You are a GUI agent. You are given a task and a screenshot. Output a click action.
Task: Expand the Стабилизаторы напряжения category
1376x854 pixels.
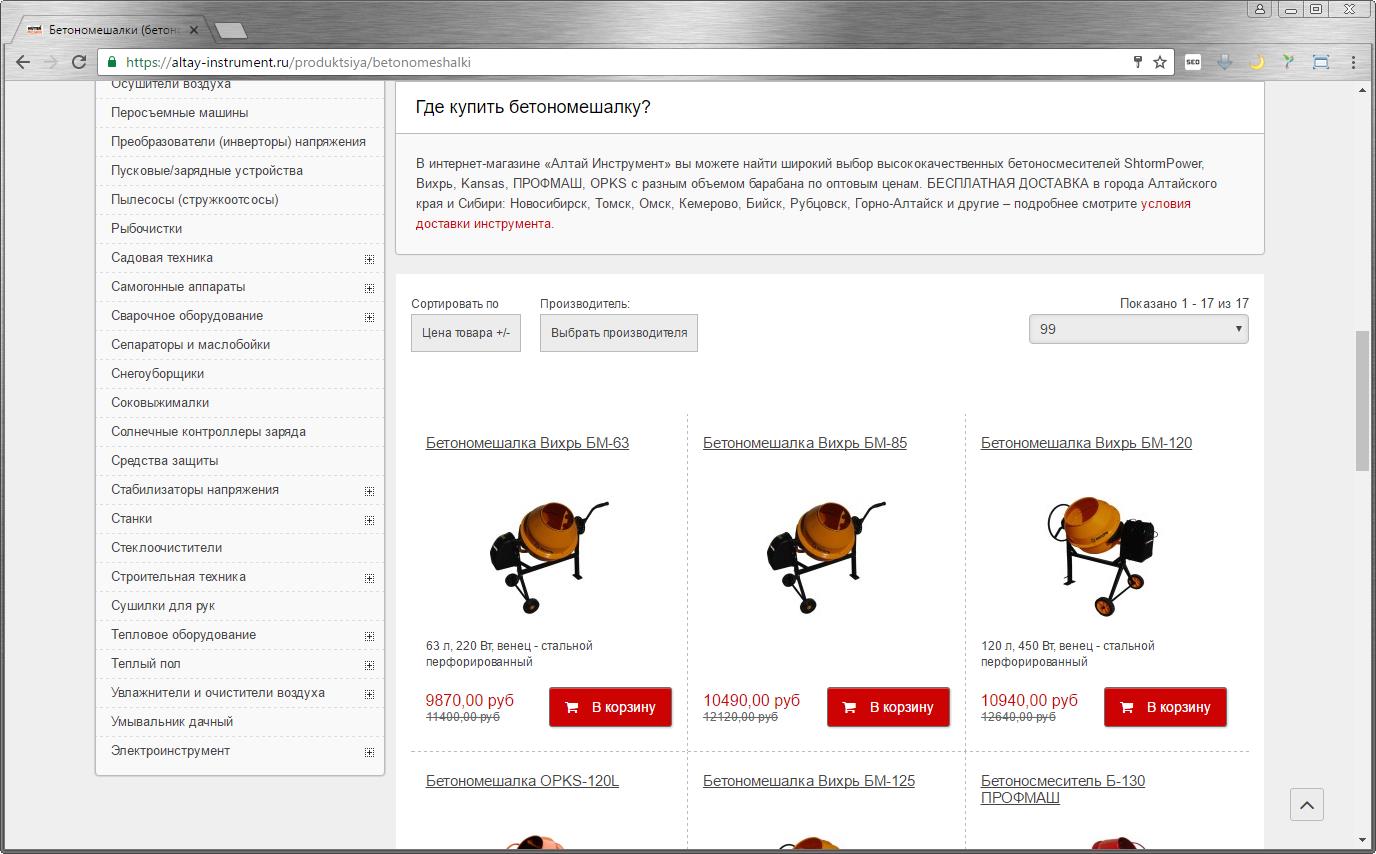pyautogui.click(x=369, y=491)
